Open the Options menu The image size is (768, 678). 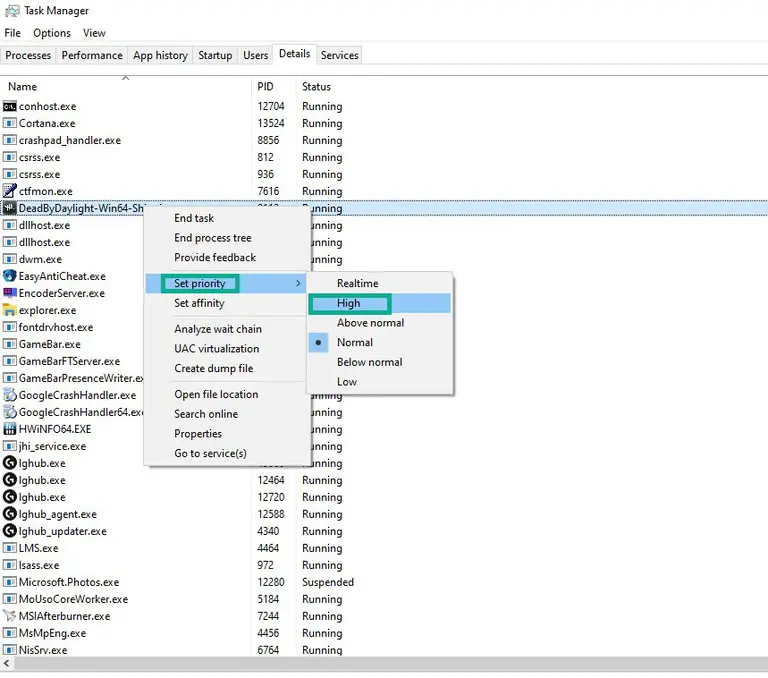52,33
